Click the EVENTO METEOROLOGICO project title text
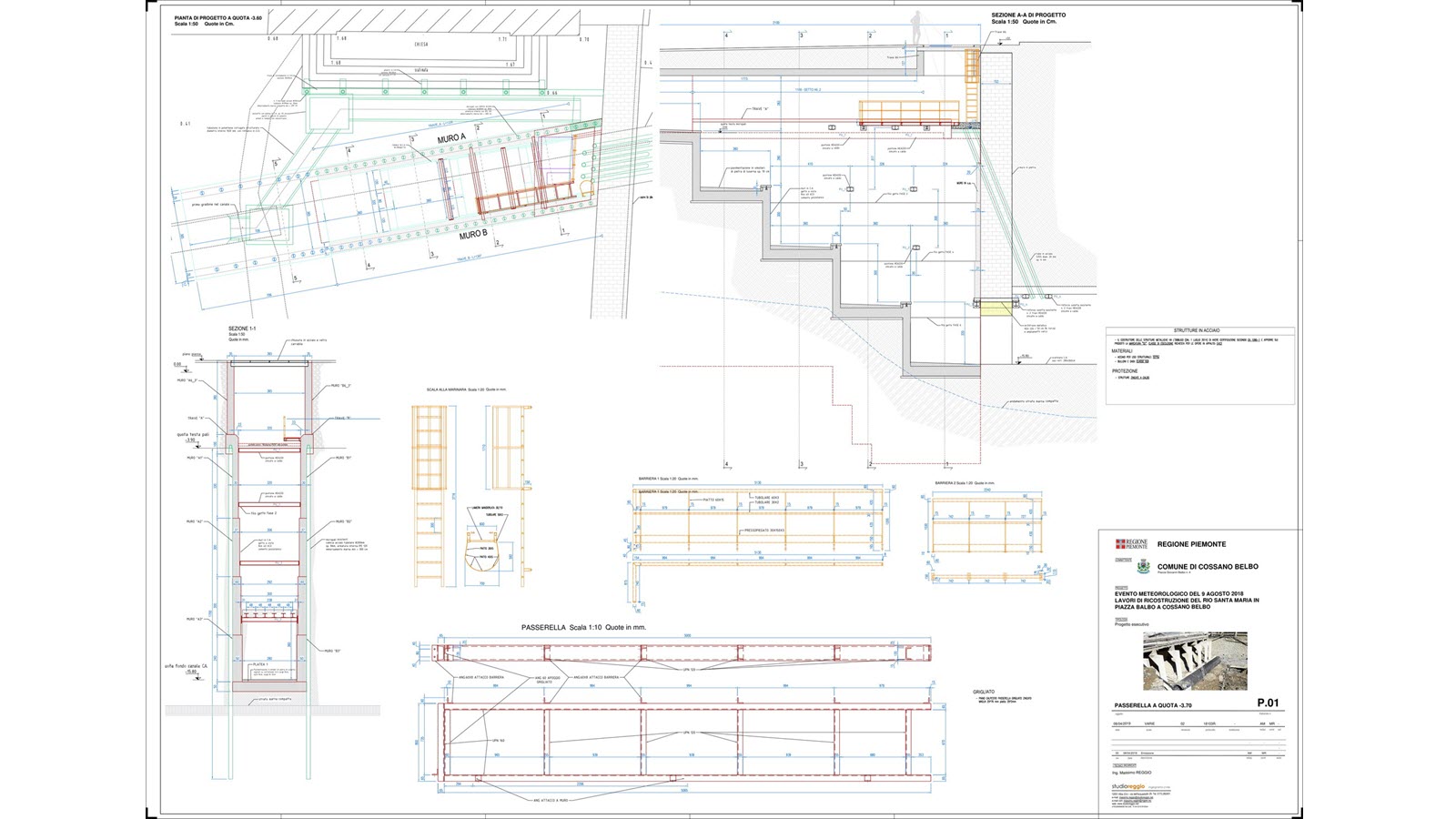 point(1179,594)
